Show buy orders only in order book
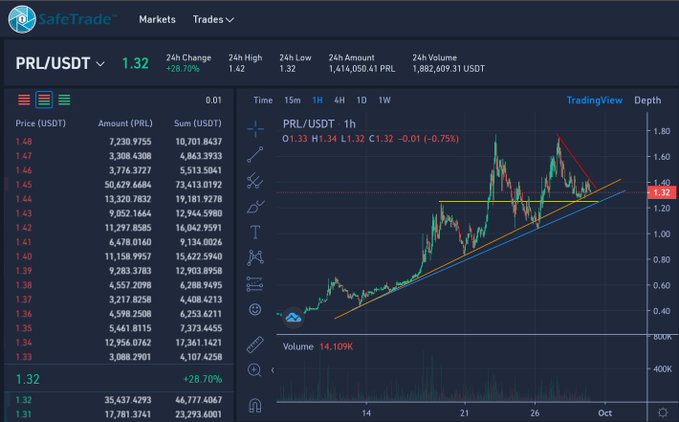 [64, 100]
